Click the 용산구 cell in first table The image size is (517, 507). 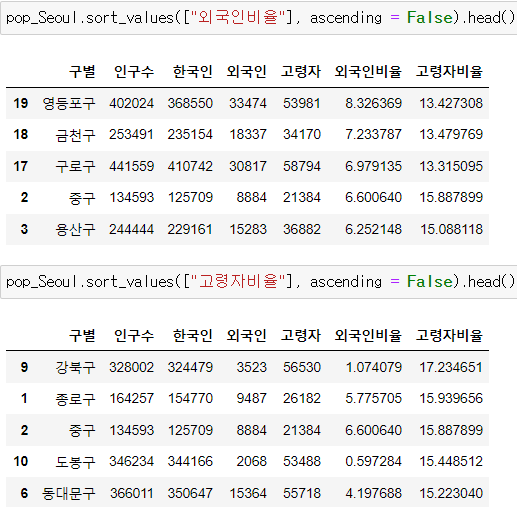point(75,229)
